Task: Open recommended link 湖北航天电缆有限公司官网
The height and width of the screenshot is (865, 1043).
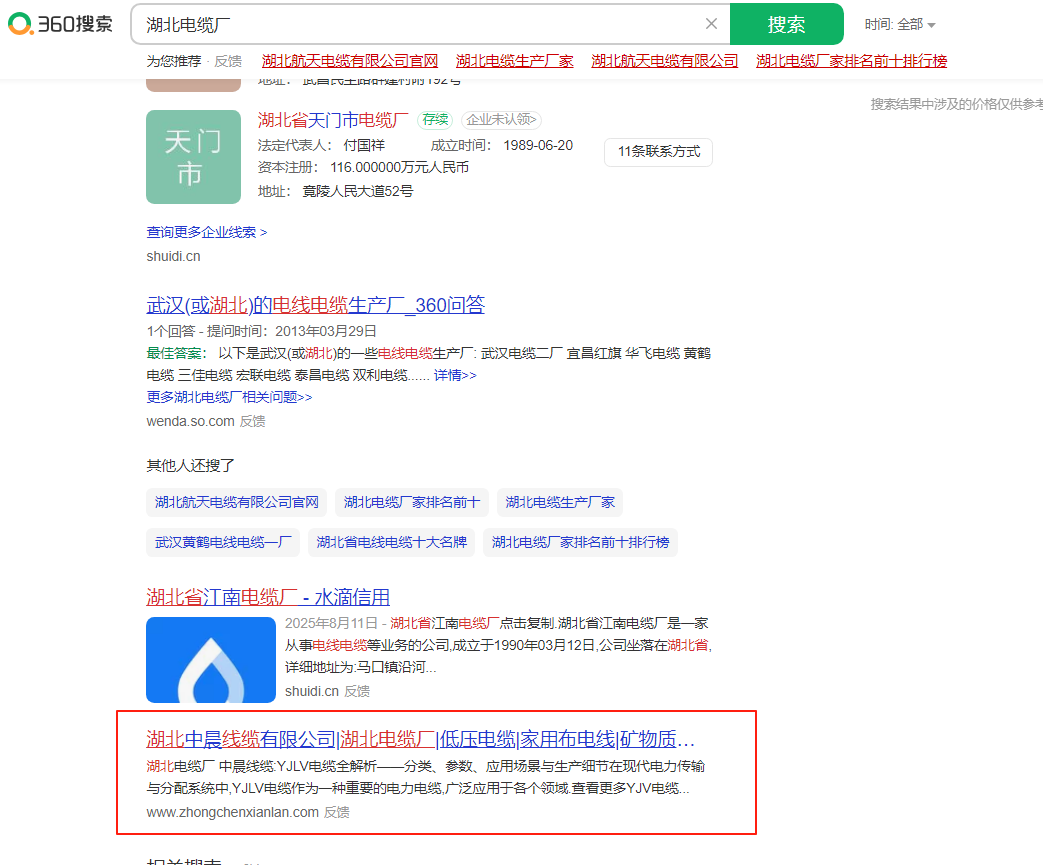Action: [350, 61]
